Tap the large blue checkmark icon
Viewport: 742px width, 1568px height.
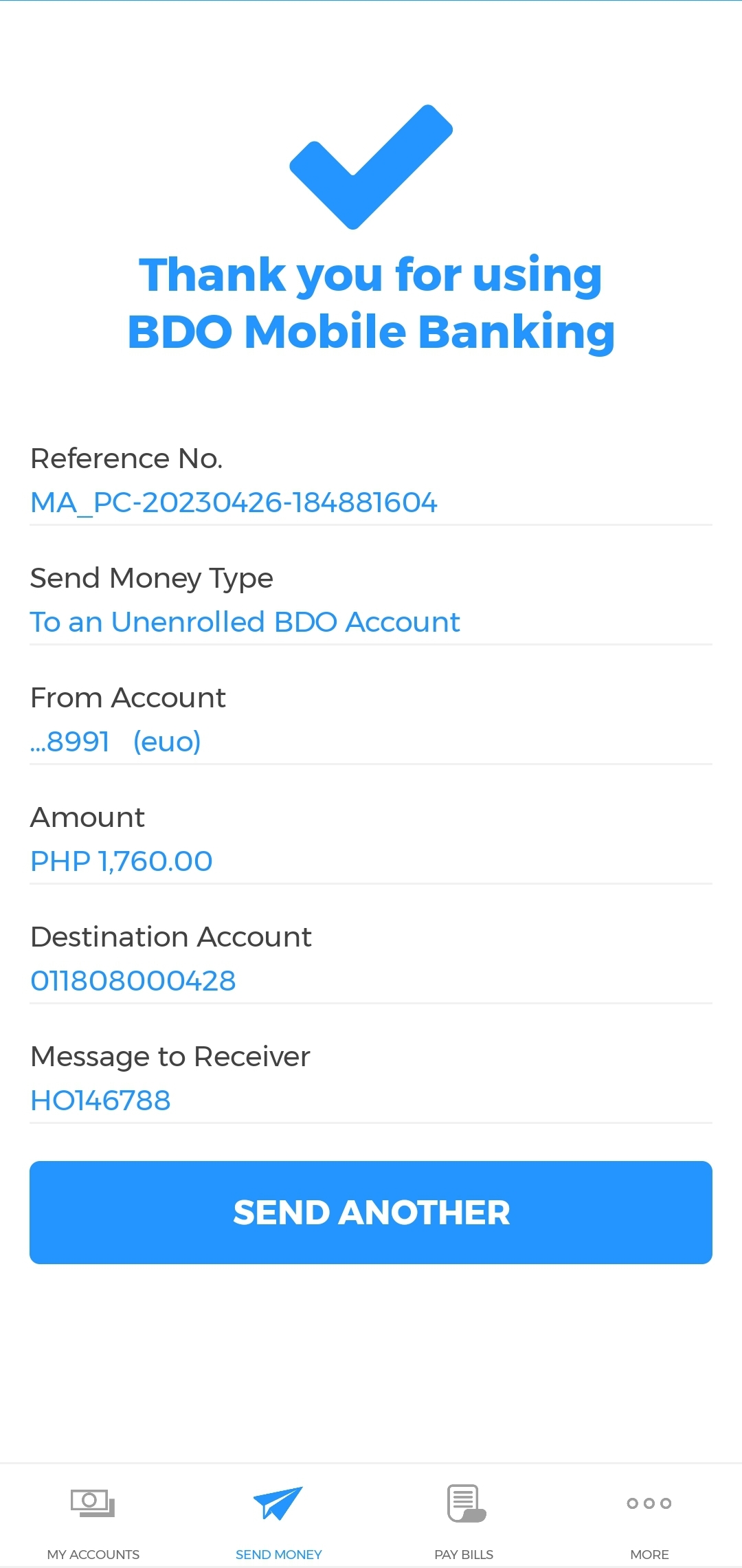[371, 166]
